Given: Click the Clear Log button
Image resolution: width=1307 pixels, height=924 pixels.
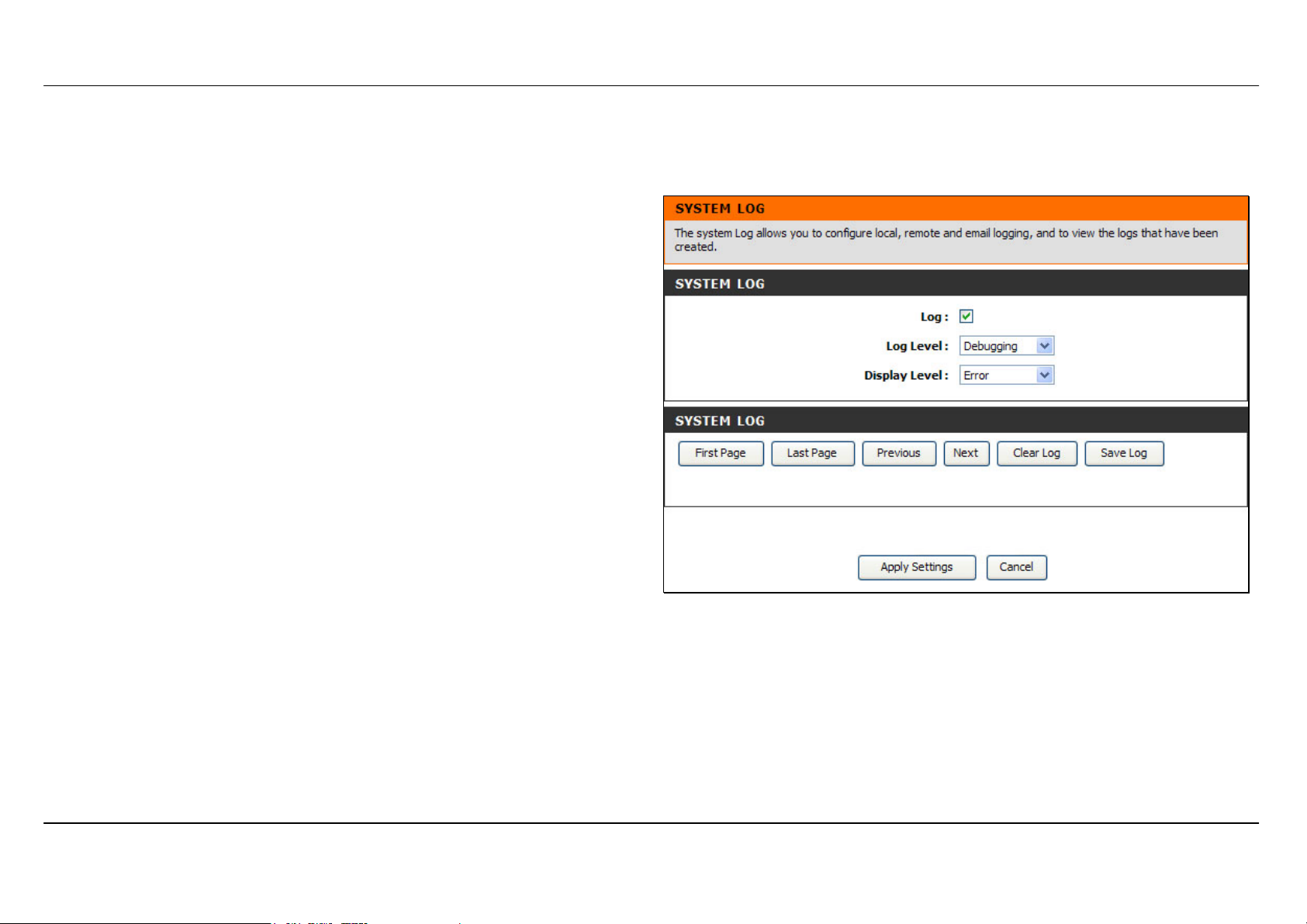Looking at the screenshot, I should point(1036,453).
